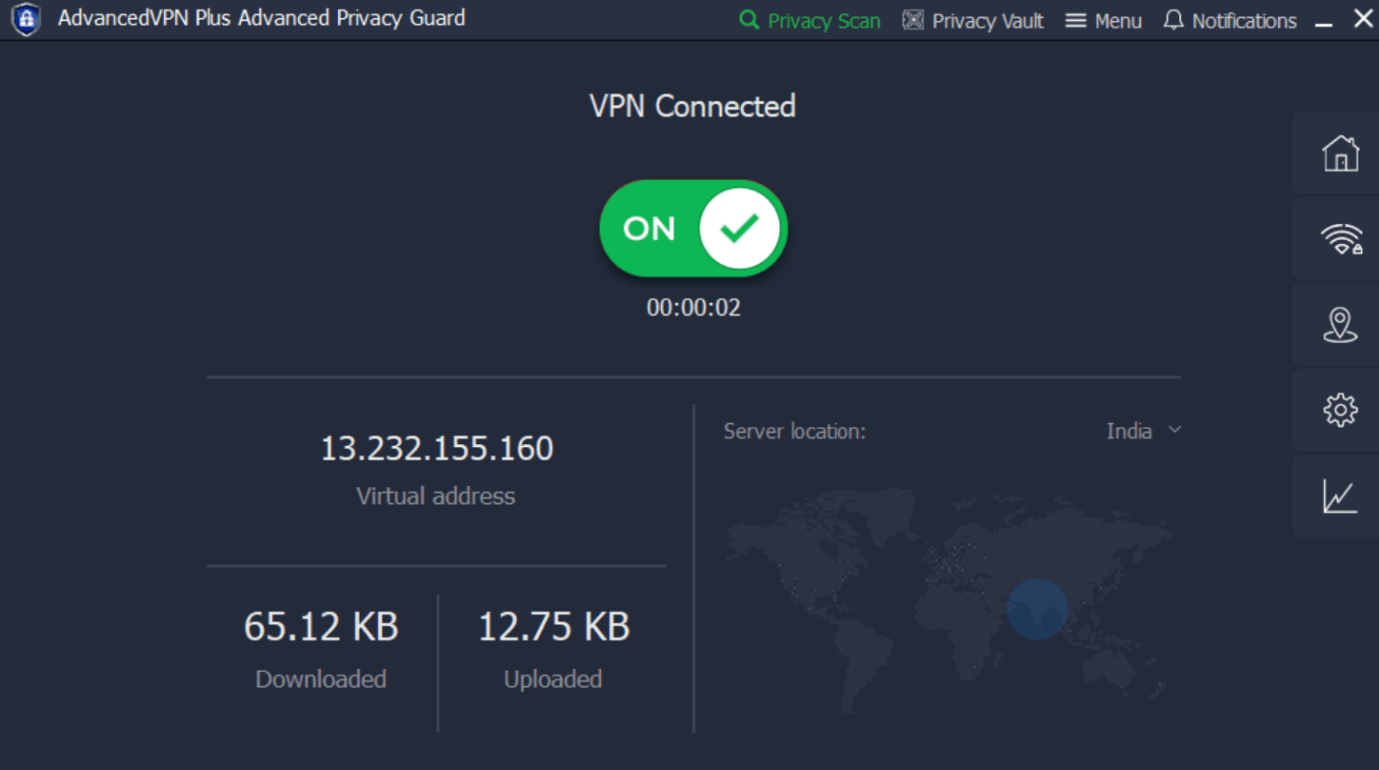The height and width of the screenshot is (770, 1379).
Task: Open the Menu hamburger item
Action: click(1104, 20)
